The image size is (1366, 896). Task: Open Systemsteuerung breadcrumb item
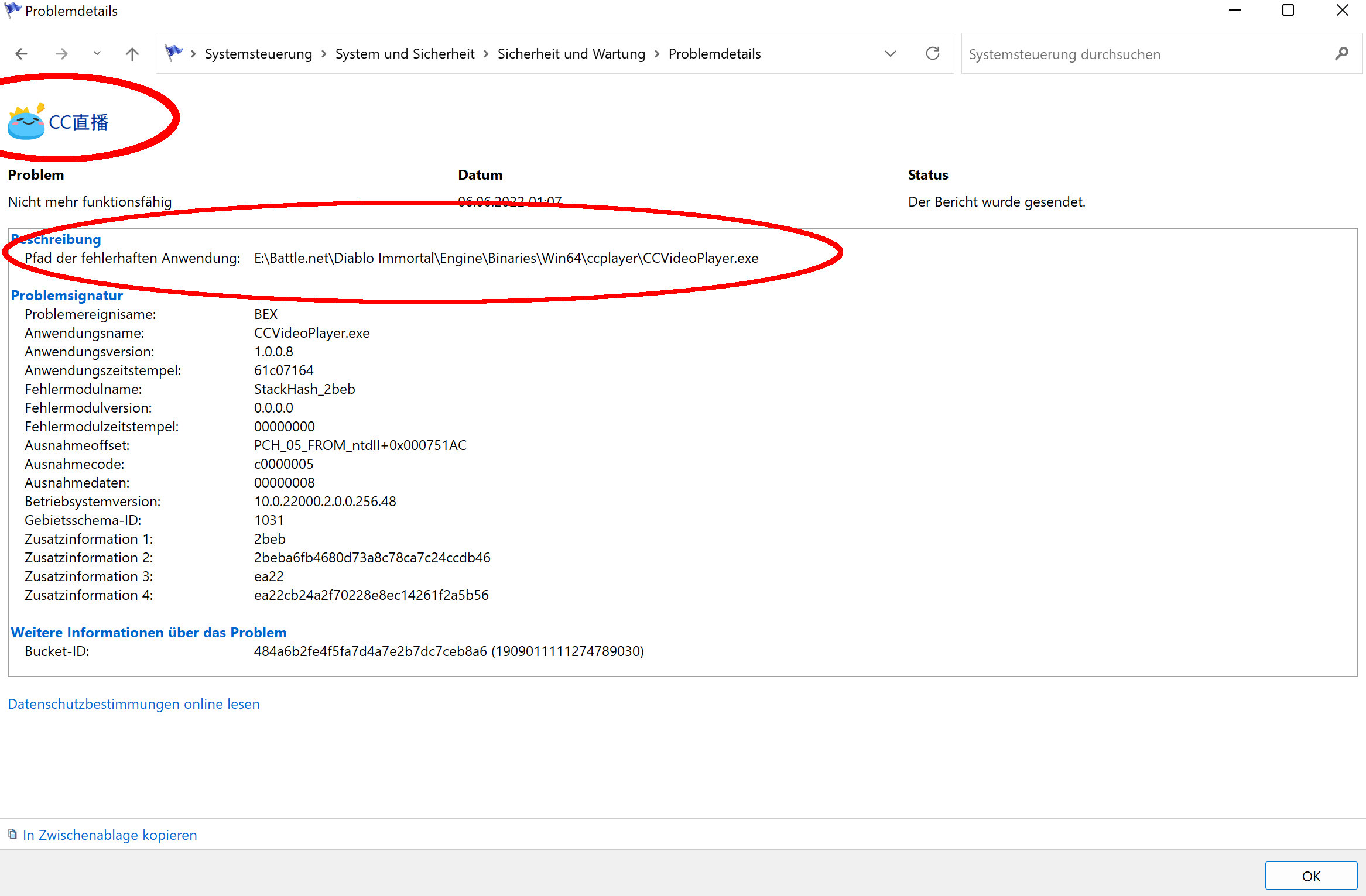[x=258, y=54]
